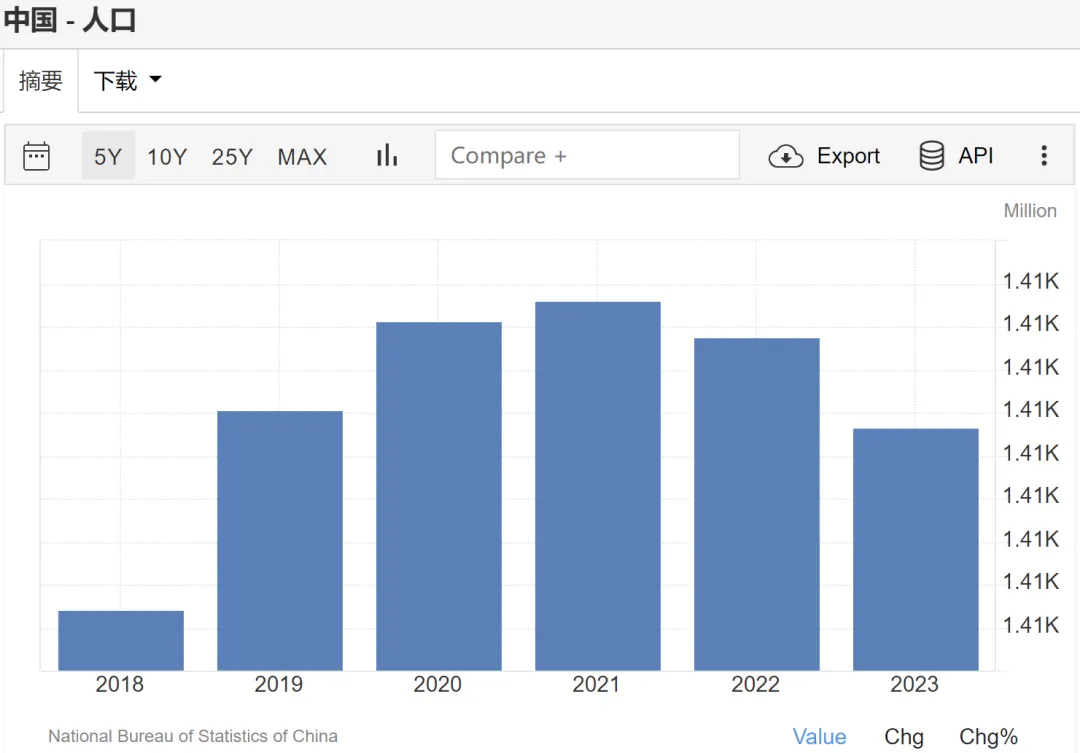Viewport: 1080px width, 753px height.
Task: Click the 2018 population bar
Action: tap(121, 640)
